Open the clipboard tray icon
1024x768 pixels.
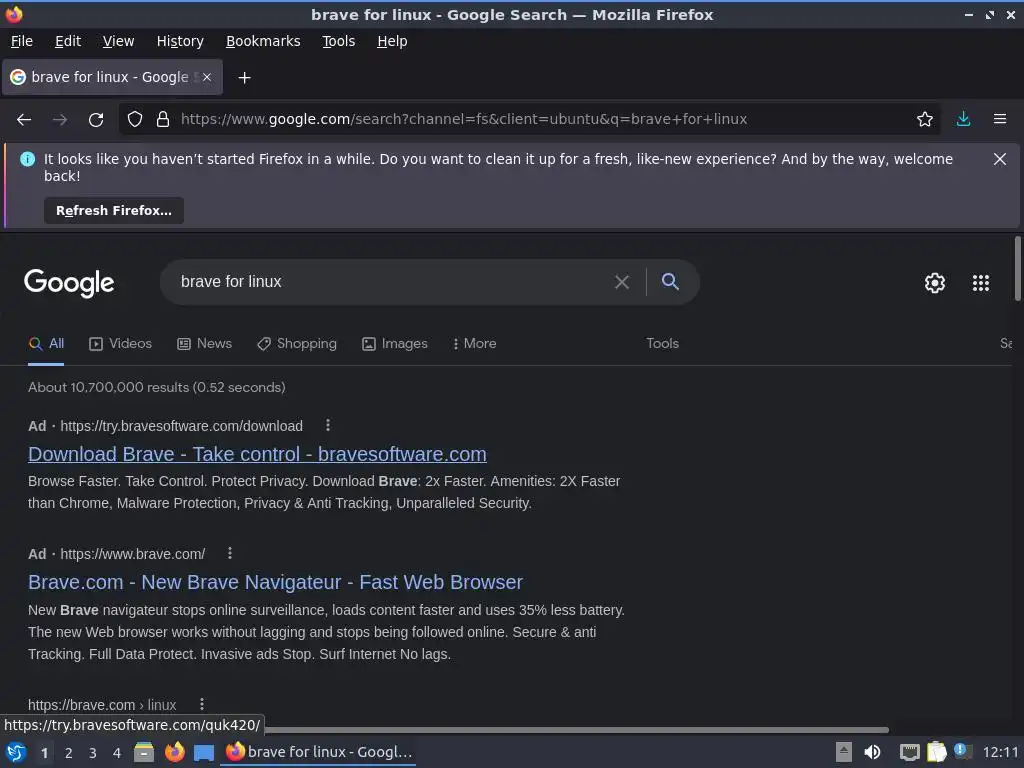tap(936, 752)
